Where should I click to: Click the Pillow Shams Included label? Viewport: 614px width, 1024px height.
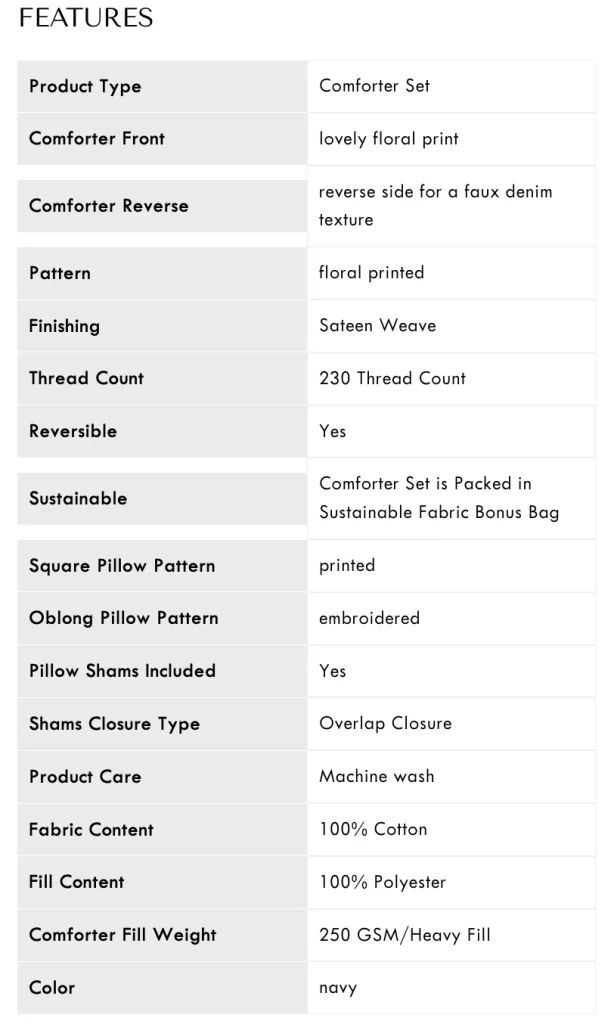coord(122,671)
